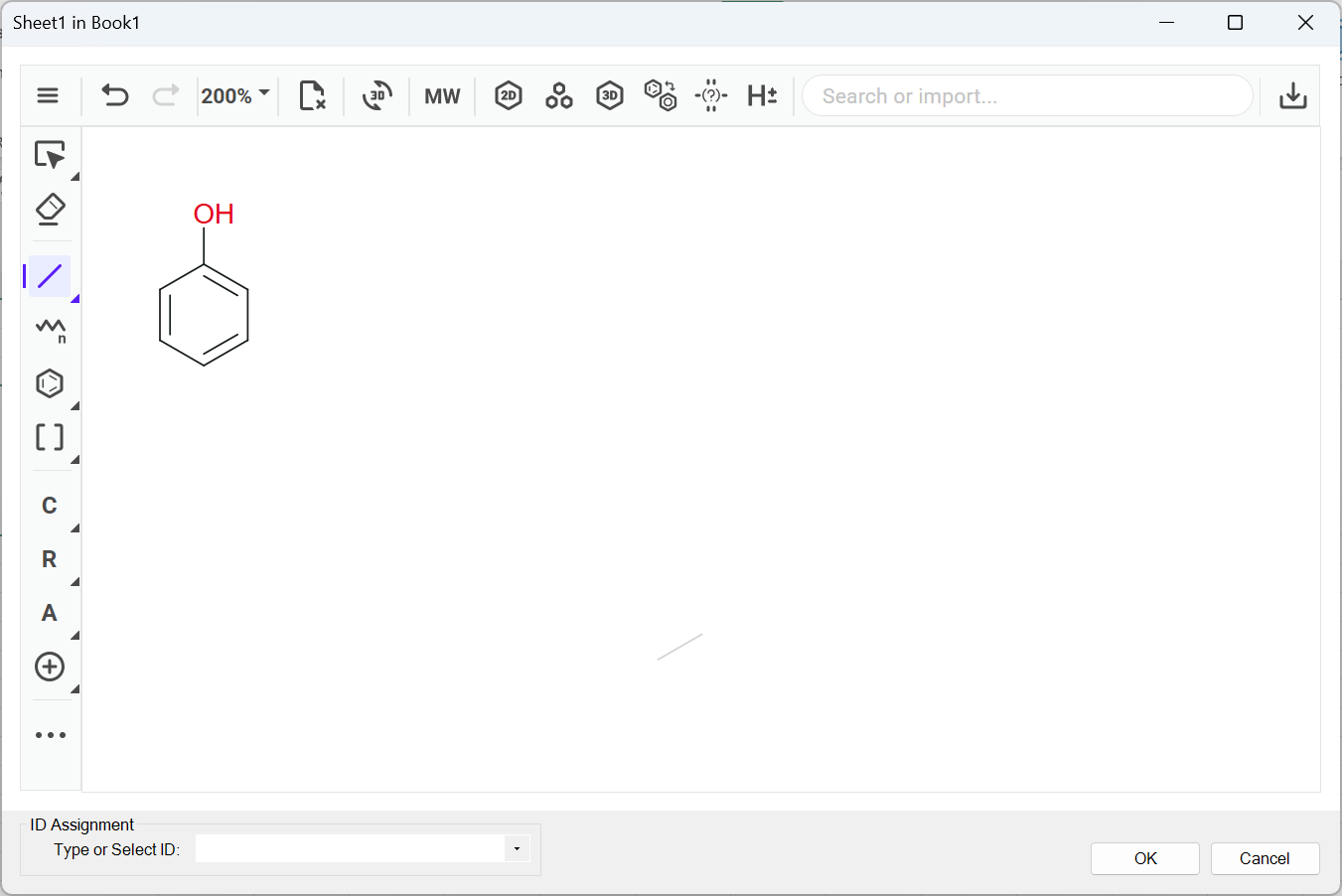Select the eraser tool
This screenshot has width=1342, height=896.
(50, 210)
